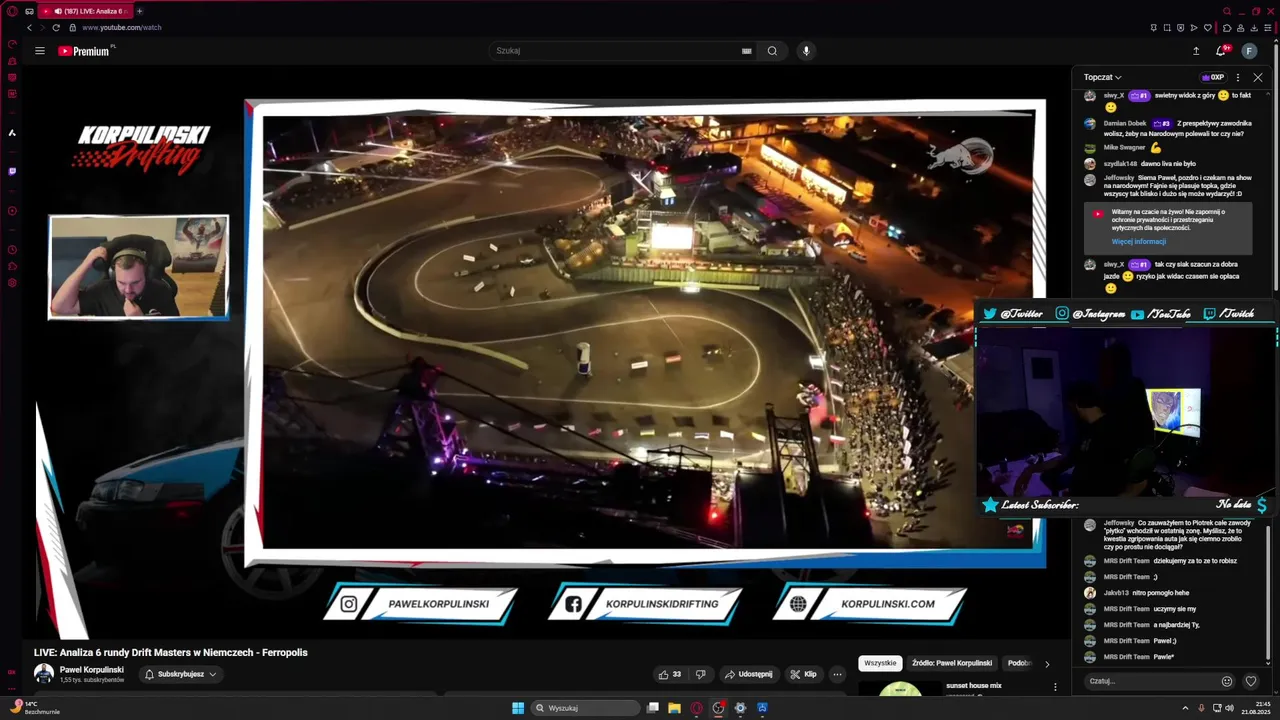This screenshot has width=1280, height=720.
Task: Open sunset house mix video options
Action: tap(1054, 687)
